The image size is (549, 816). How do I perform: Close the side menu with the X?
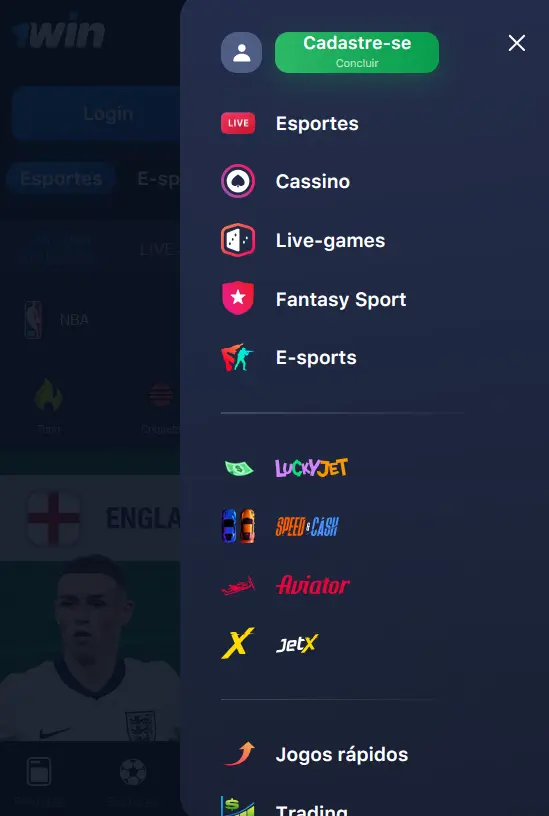(x=517, y=43)
